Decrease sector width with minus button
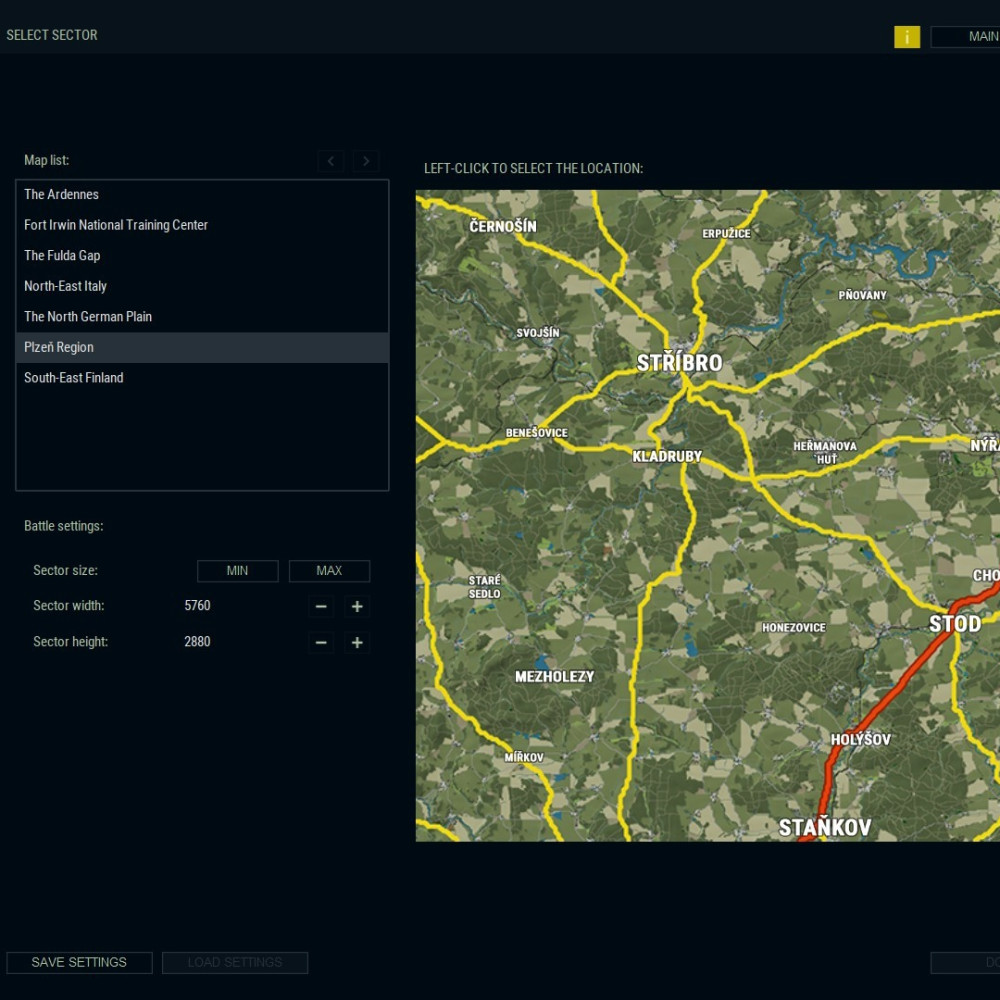 coord(321,607)
